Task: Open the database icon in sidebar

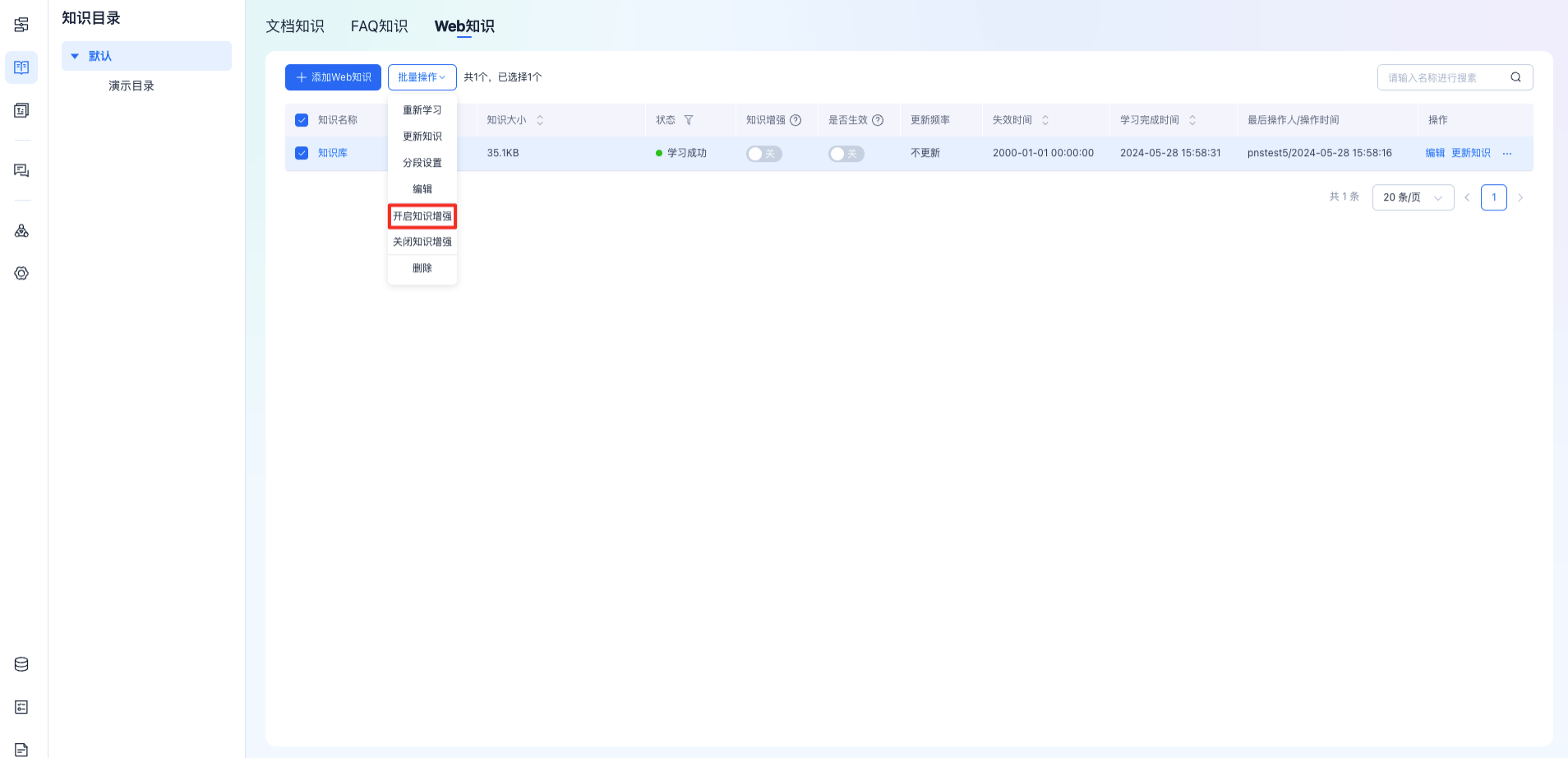Action: tap(21, 664)
